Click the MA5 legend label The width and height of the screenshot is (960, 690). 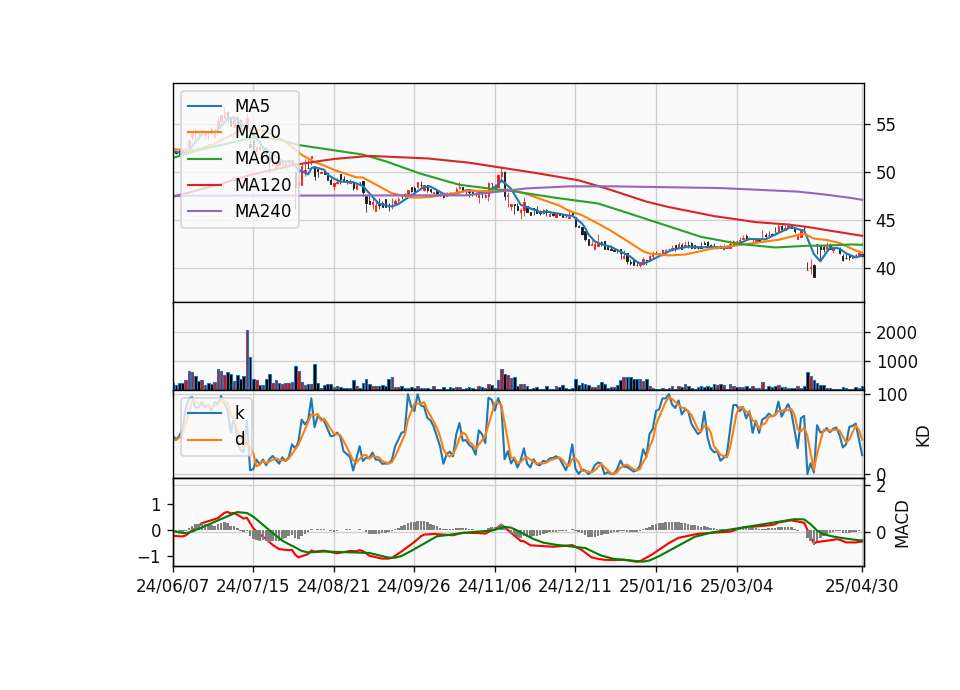tap(252, 106)
